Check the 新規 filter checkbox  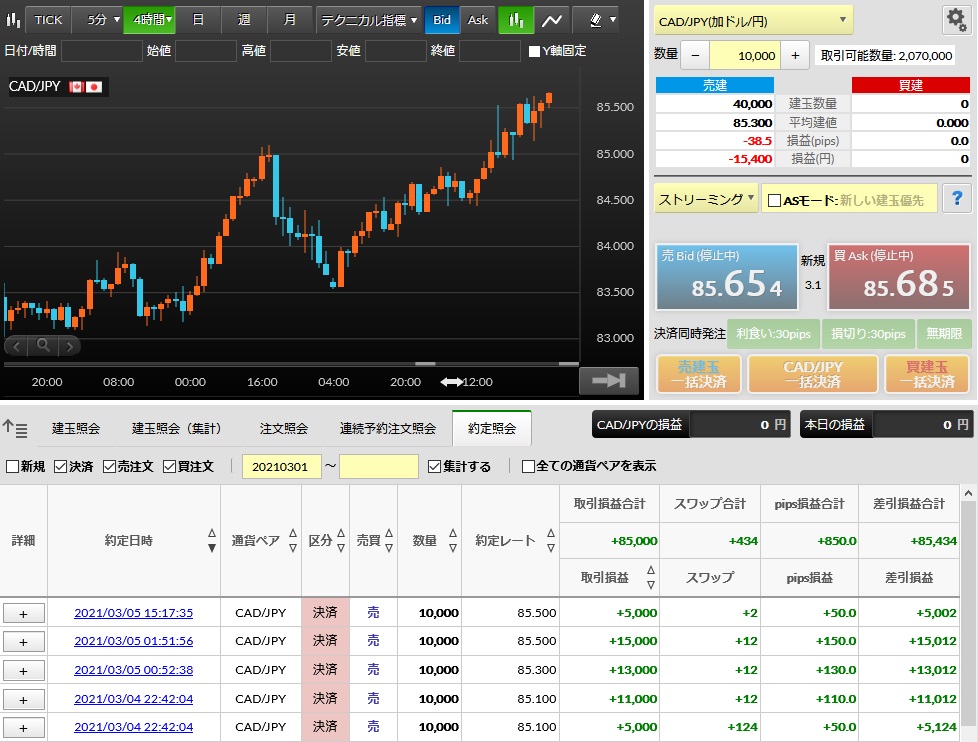tap(12, 466)
